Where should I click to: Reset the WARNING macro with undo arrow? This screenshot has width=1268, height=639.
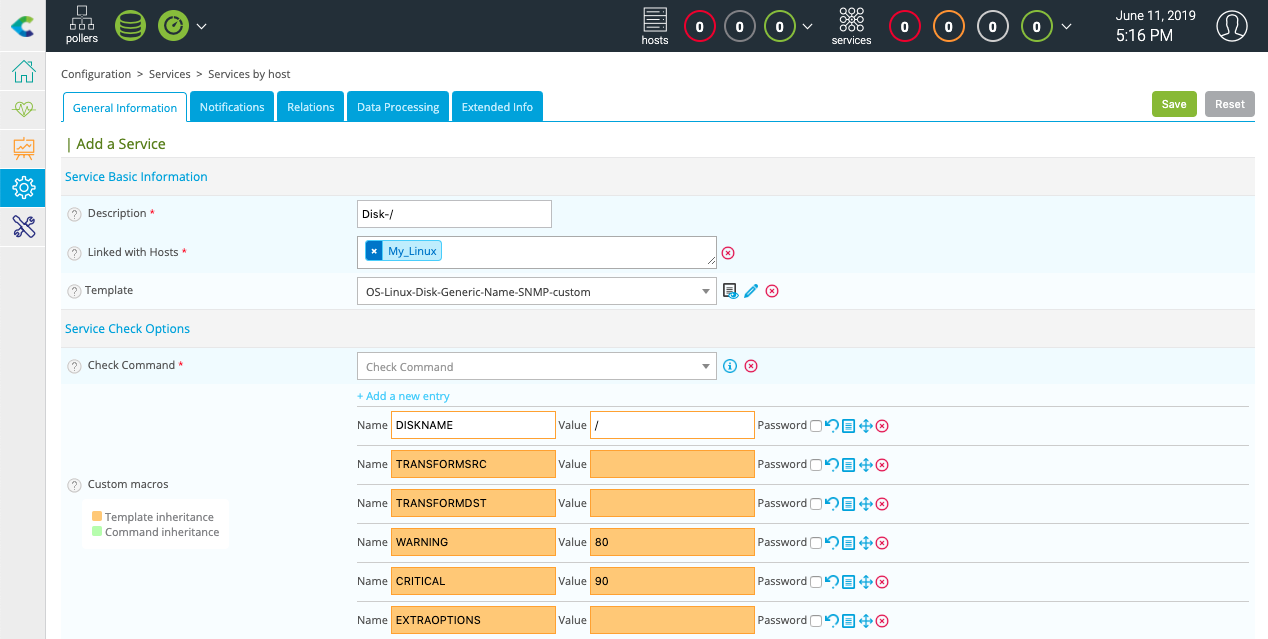831,543
